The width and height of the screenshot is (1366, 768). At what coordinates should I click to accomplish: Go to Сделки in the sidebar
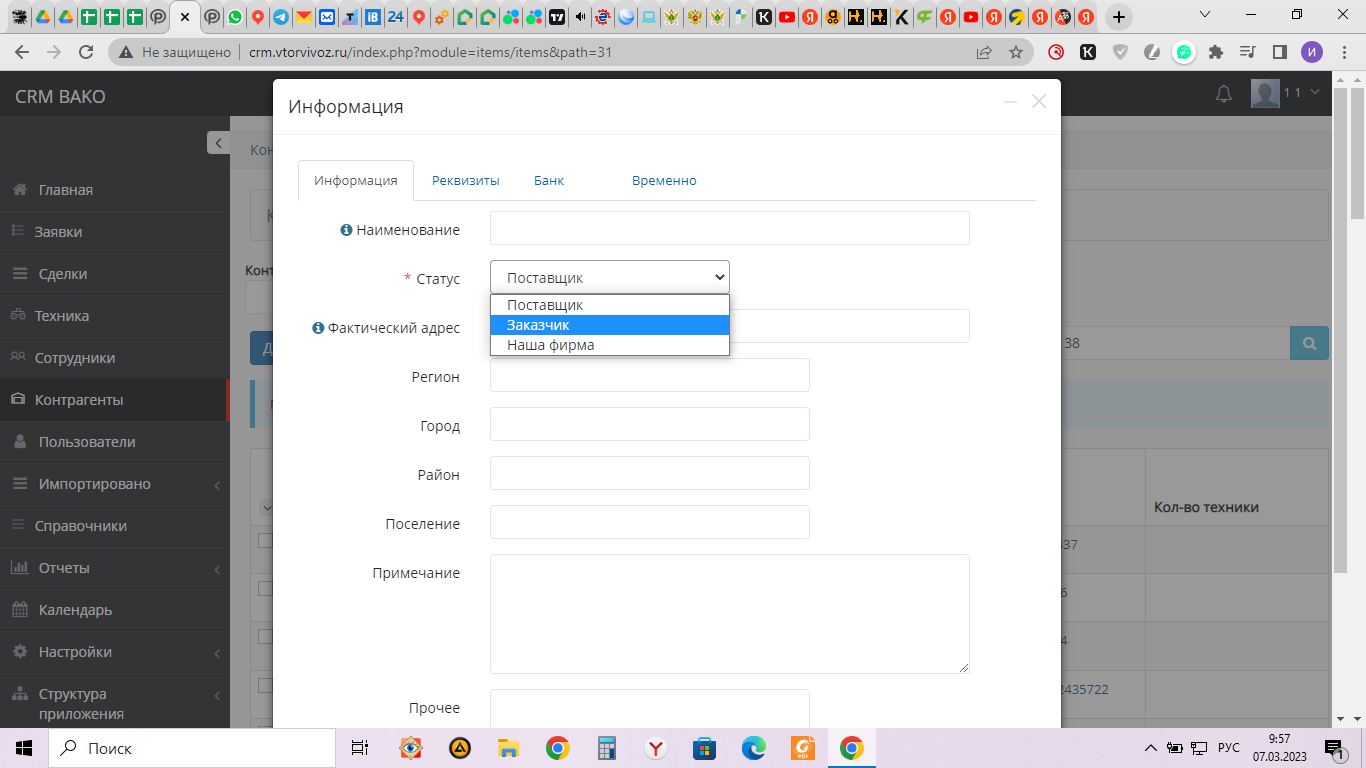[63, 274]
